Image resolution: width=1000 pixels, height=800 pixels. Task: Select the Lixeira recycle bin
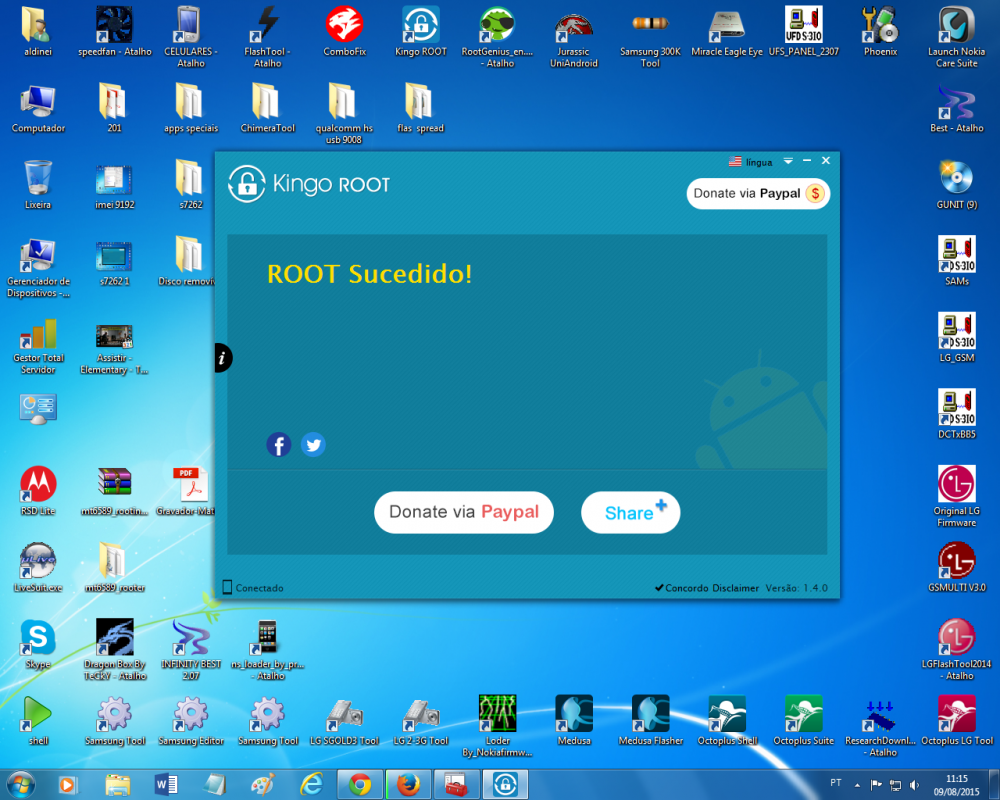(38, 185)
